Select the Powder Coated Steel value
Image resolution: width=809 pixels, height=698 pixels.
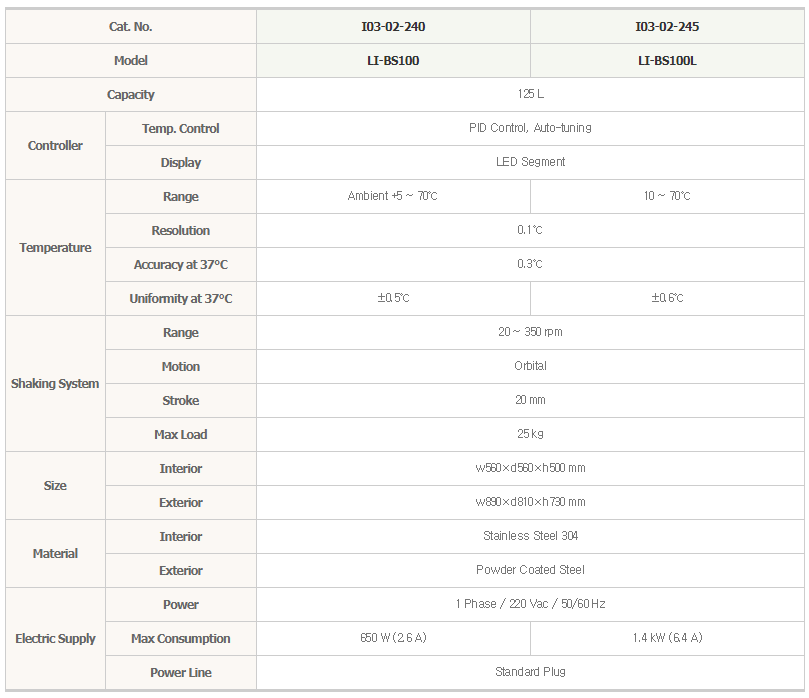point(530,570)
